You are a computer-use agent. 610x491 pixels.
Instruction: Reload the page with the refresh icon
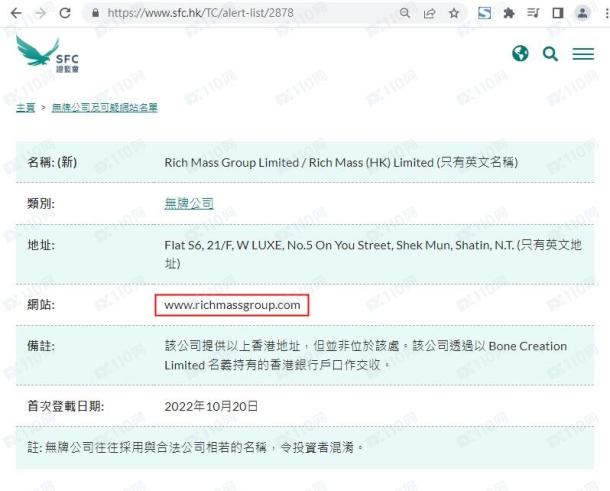coord(65,13)
